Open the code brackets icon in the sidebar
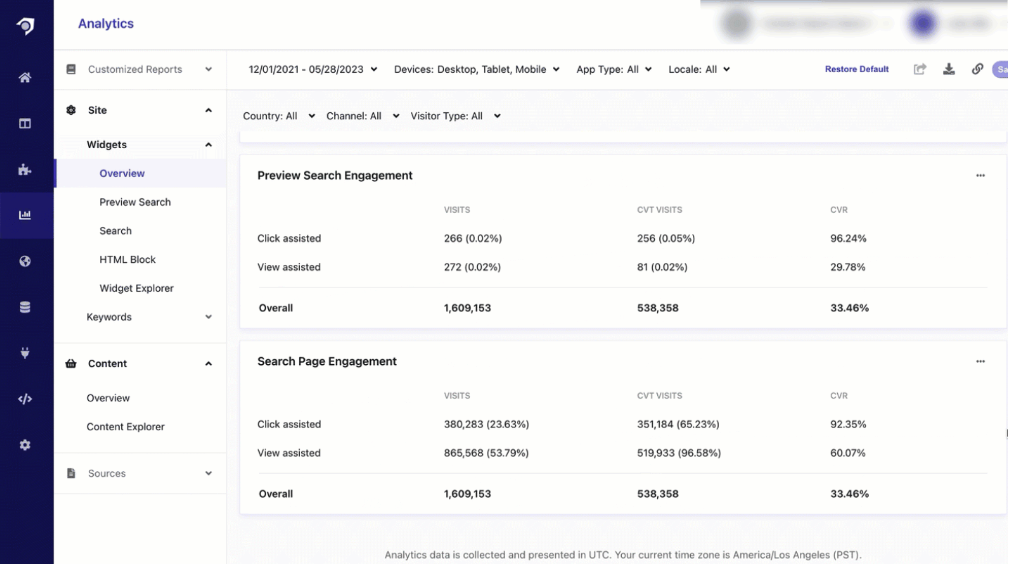This screenshot has height=564, width=1009. pyautogui.click(x=25, y=399)
